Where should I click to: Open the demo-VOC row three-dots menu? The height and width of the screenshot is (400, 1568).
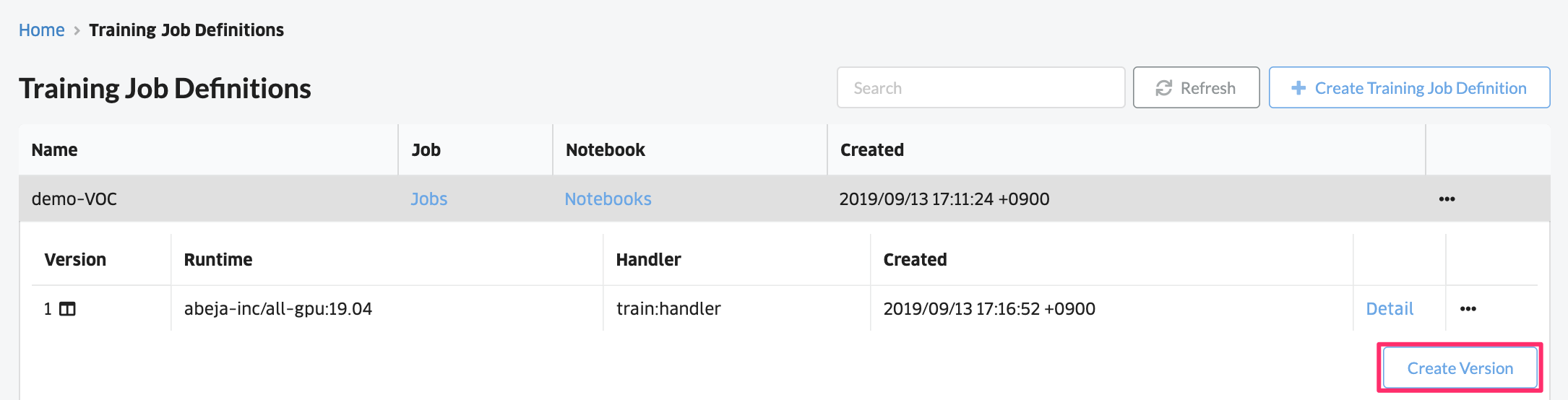coord(1447,199)
